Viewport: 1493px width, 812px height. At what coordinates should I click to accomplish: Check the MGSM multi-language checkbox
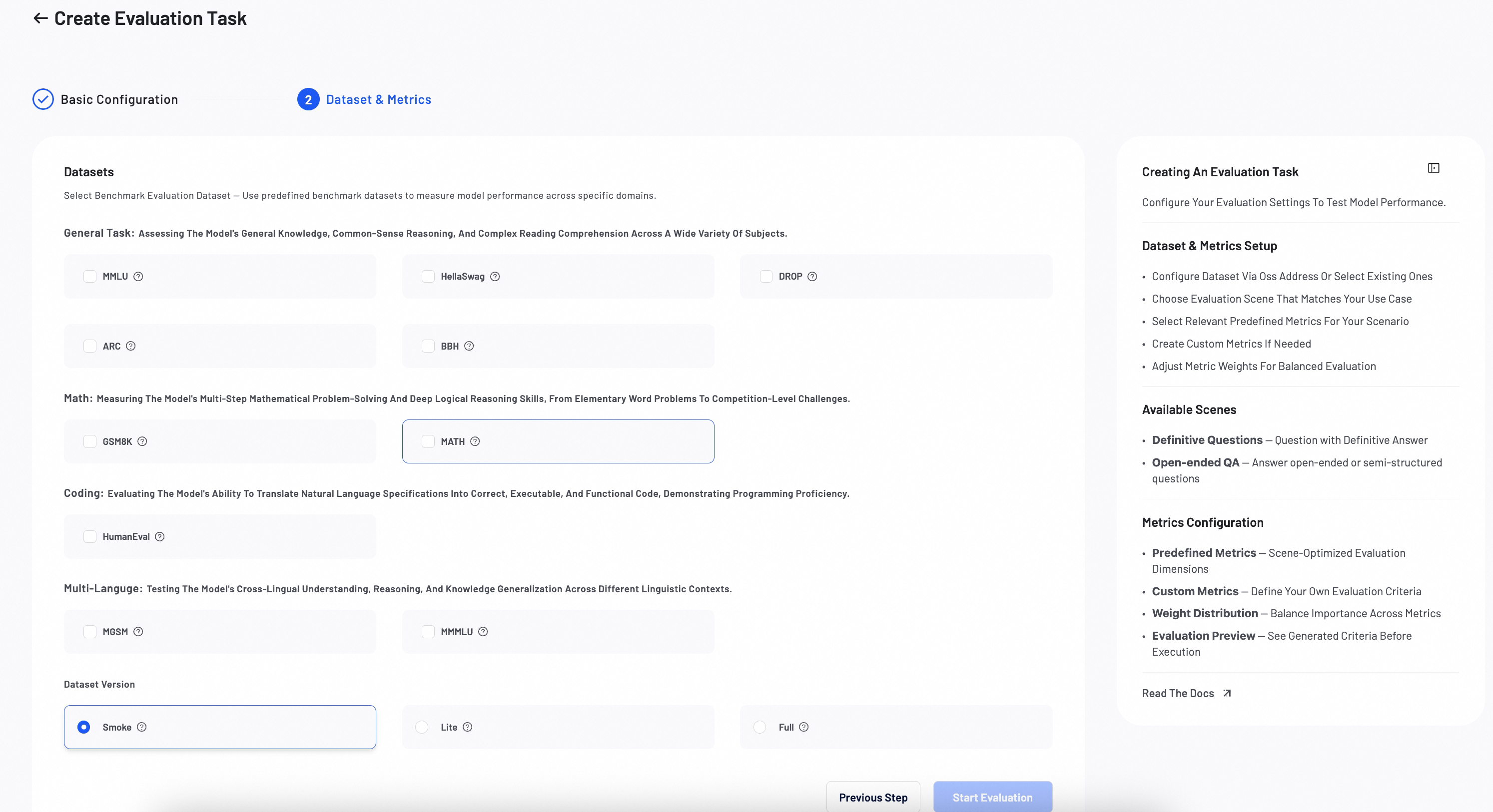pos(90,631)
